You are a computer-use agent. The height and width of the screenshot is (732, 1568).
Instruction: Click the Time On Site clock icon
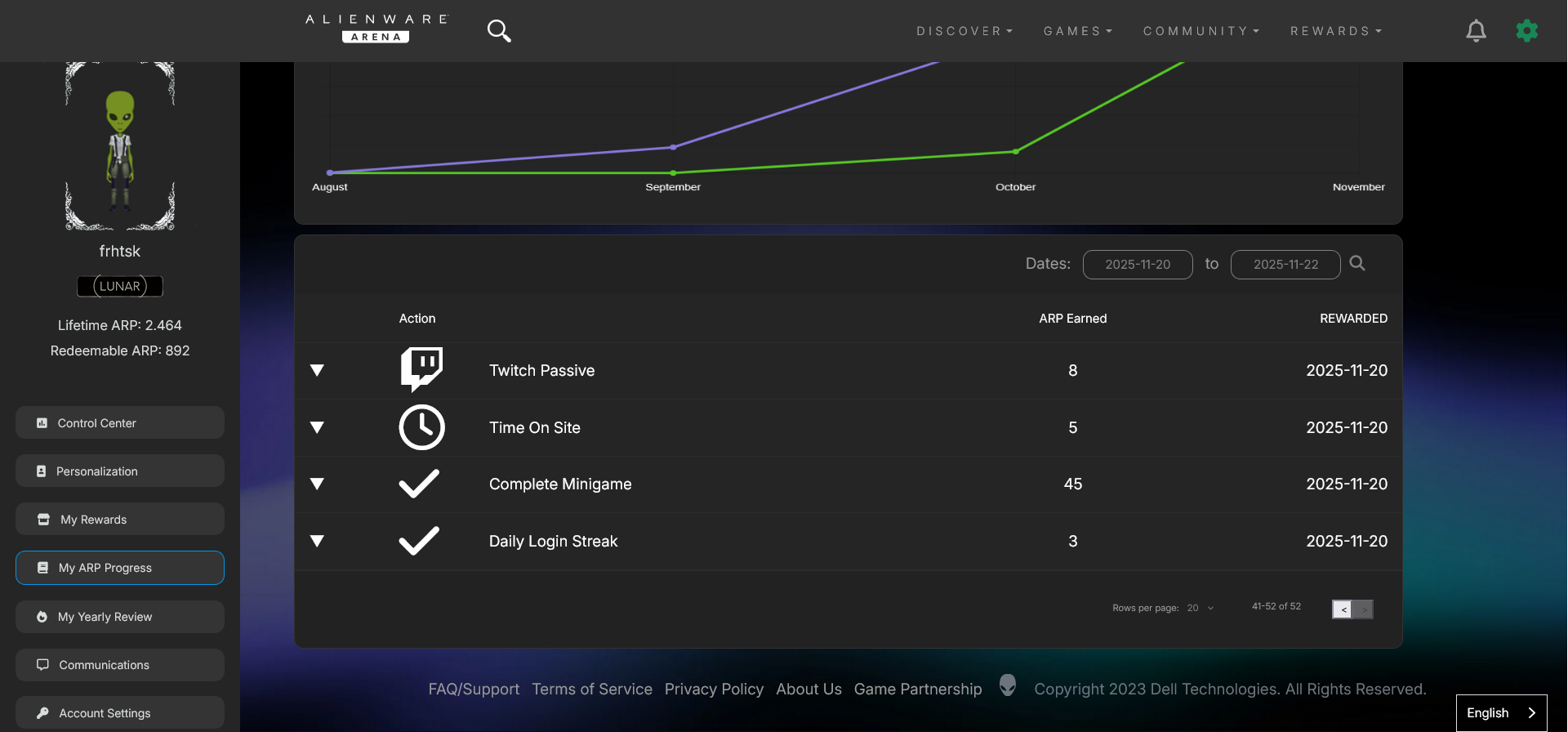[x=421, y=427]
